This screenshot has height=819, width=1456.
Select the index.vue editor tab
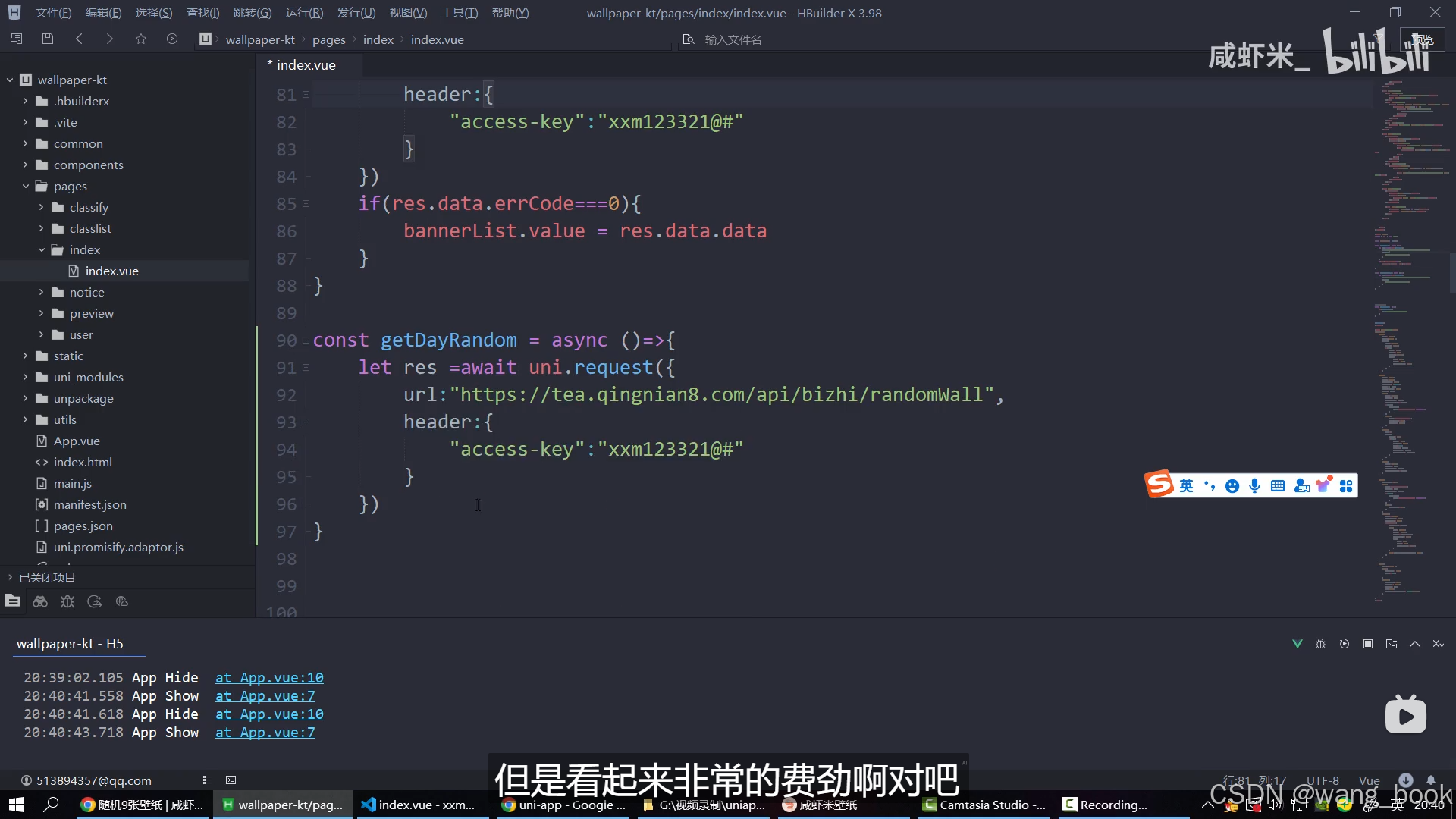(x=306, y=65)
